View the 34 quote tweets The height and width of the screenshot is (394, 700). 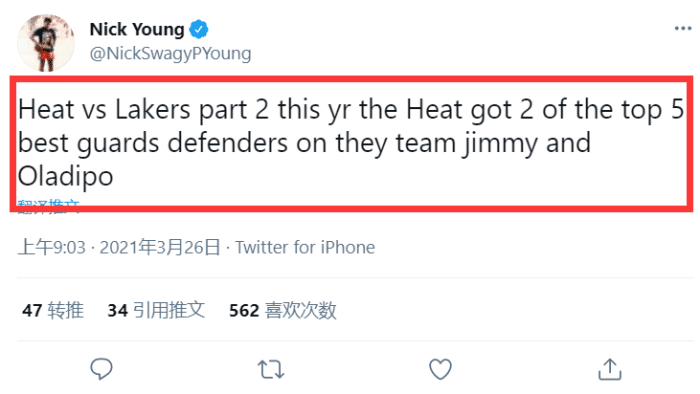click(156, 310)
